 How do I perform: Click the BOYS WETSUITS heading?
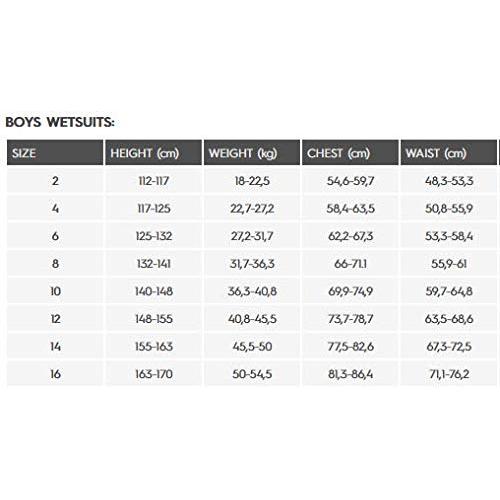pos(60,122)
